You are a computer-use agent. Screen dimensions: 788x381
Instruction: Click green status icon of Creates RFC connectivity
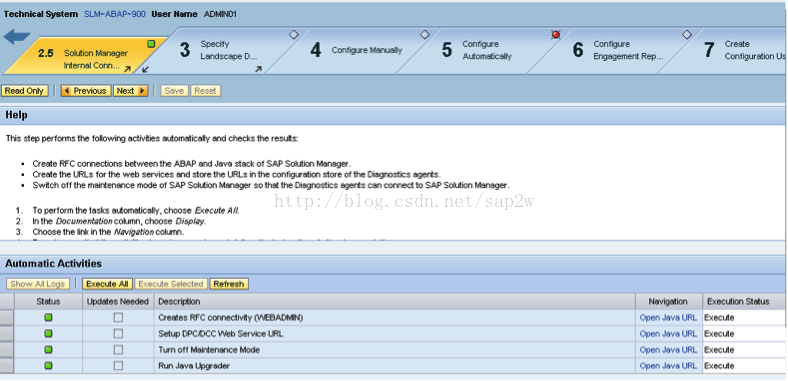[48, 318]
